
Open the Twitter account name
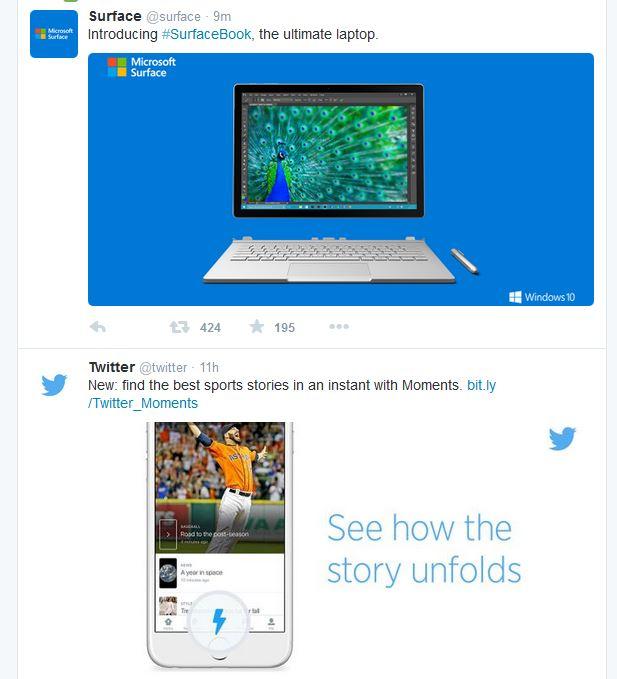pyautogui.click(x=112, y=367)
